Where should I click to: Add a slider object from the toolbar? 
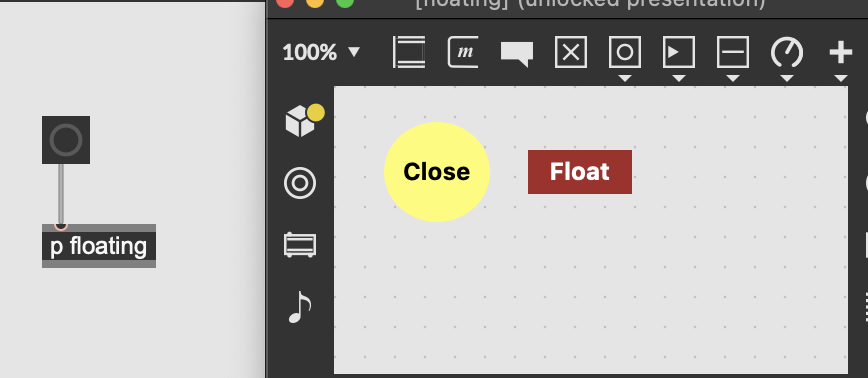[733, 53]
